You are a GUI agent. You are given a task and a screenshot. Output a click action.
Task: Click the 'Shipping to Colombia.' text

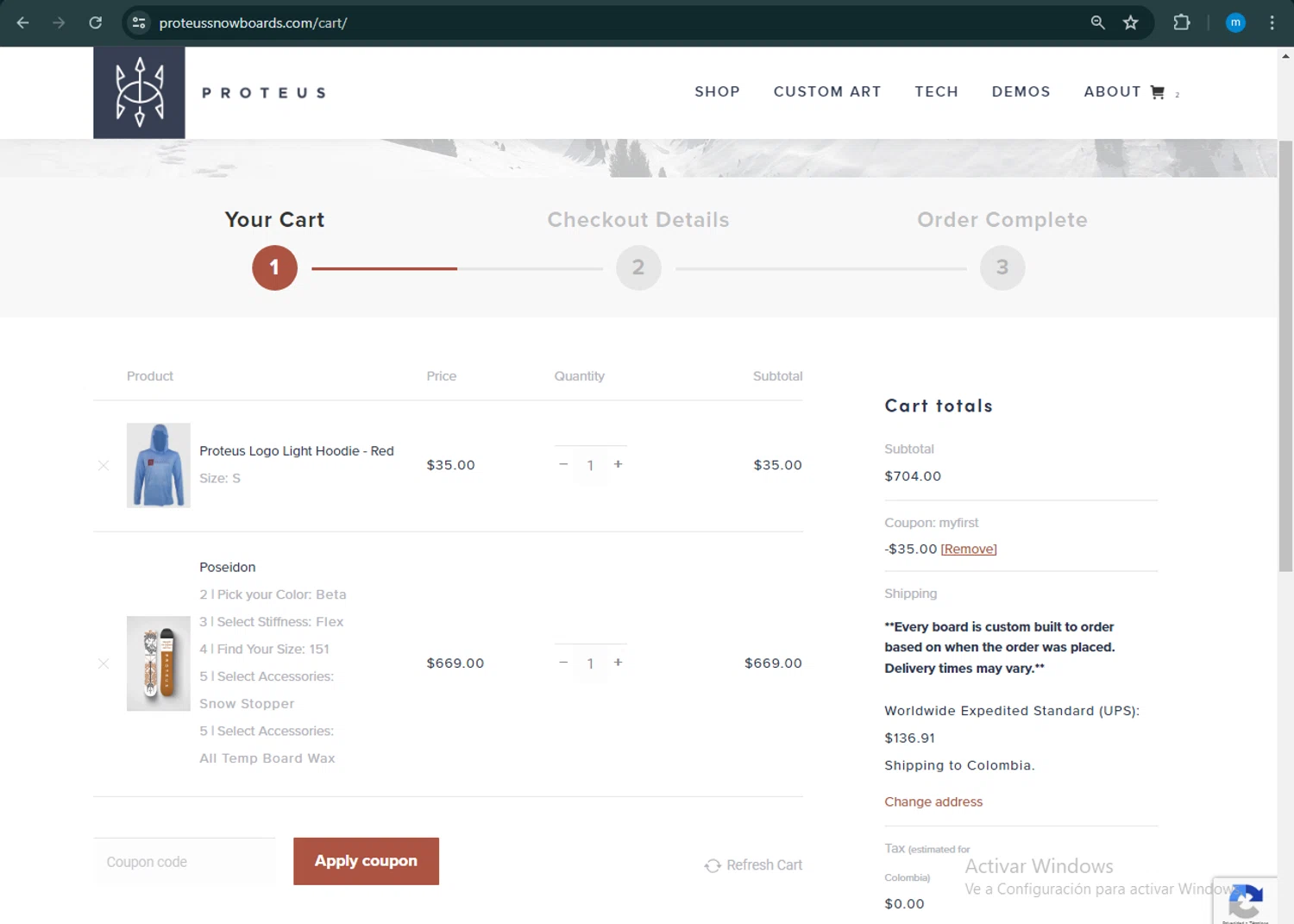[959, 765]
